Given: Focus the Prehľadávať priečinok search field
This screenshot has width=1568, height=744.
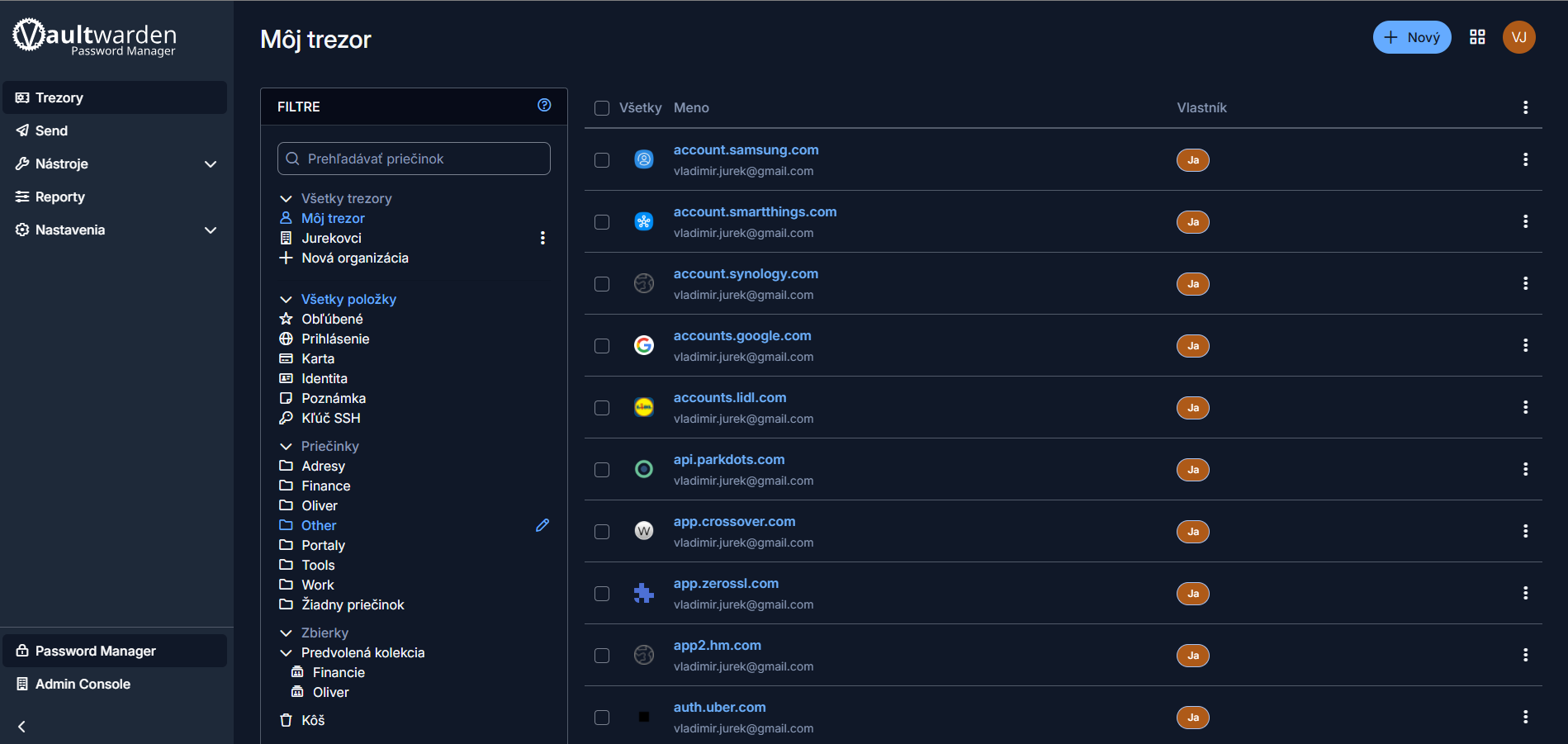Looking at the screenshot, I should (414, 159).
